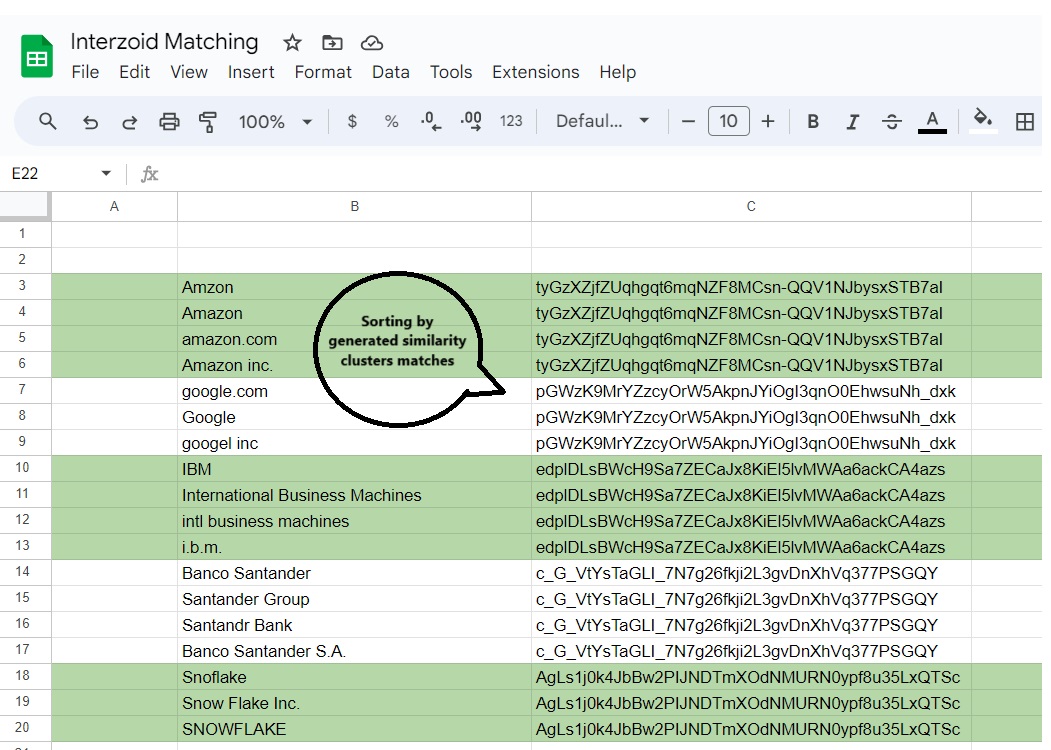Toggle strikethrough formatting
The height and width of the screenshot is (750, 1051).
point(891,121)
